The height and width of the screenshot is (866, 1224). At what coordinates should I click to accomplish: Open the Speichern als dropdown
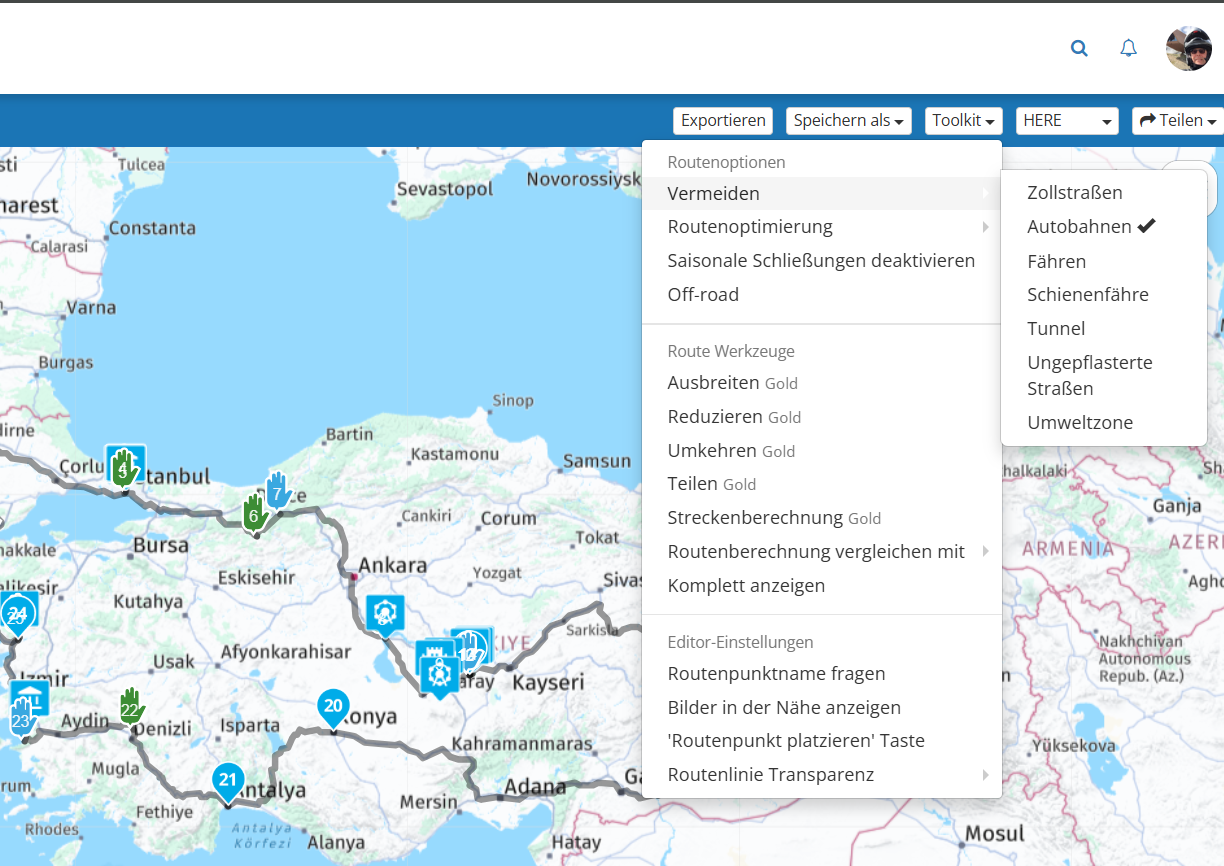coord(848,120)
